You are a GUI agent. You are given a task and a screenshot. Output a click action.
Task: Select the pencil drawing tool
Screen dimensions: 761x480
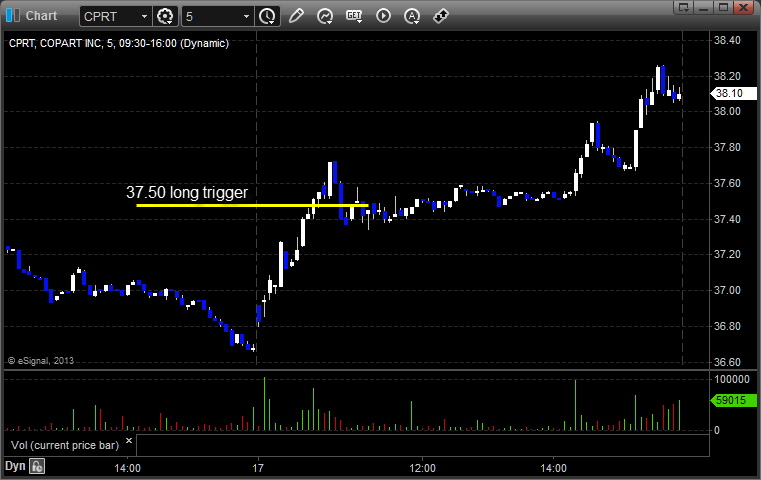pyautogui.click(x=296, y=16)
